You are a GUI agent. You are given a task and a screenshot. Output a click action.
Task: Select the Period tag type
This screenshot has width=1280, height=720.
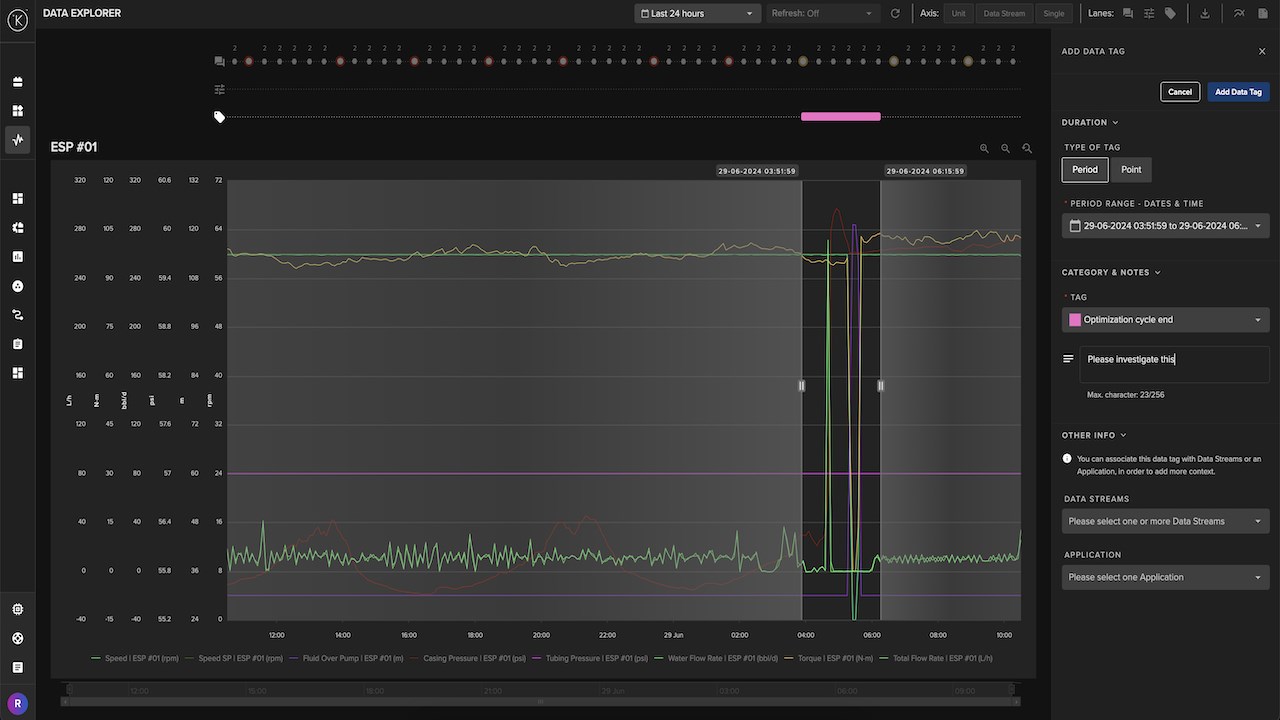(x=1085, y=170)
